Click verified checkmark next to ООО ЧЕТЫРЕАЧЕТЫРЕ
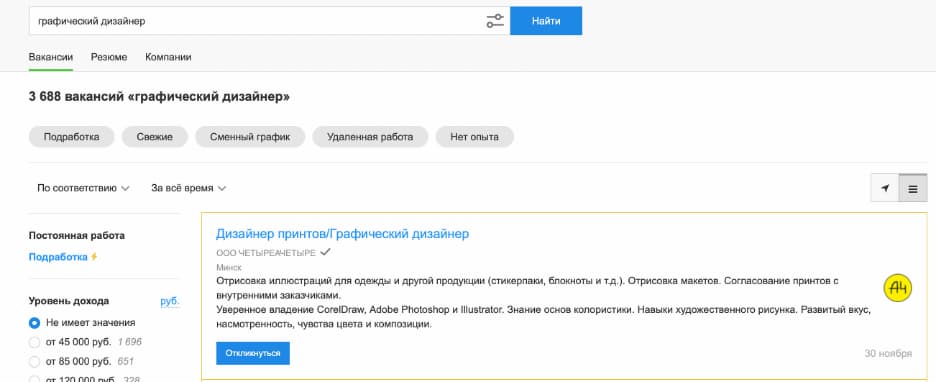The height and width of the screenshot is (382, 936). [x=325, y=252]
